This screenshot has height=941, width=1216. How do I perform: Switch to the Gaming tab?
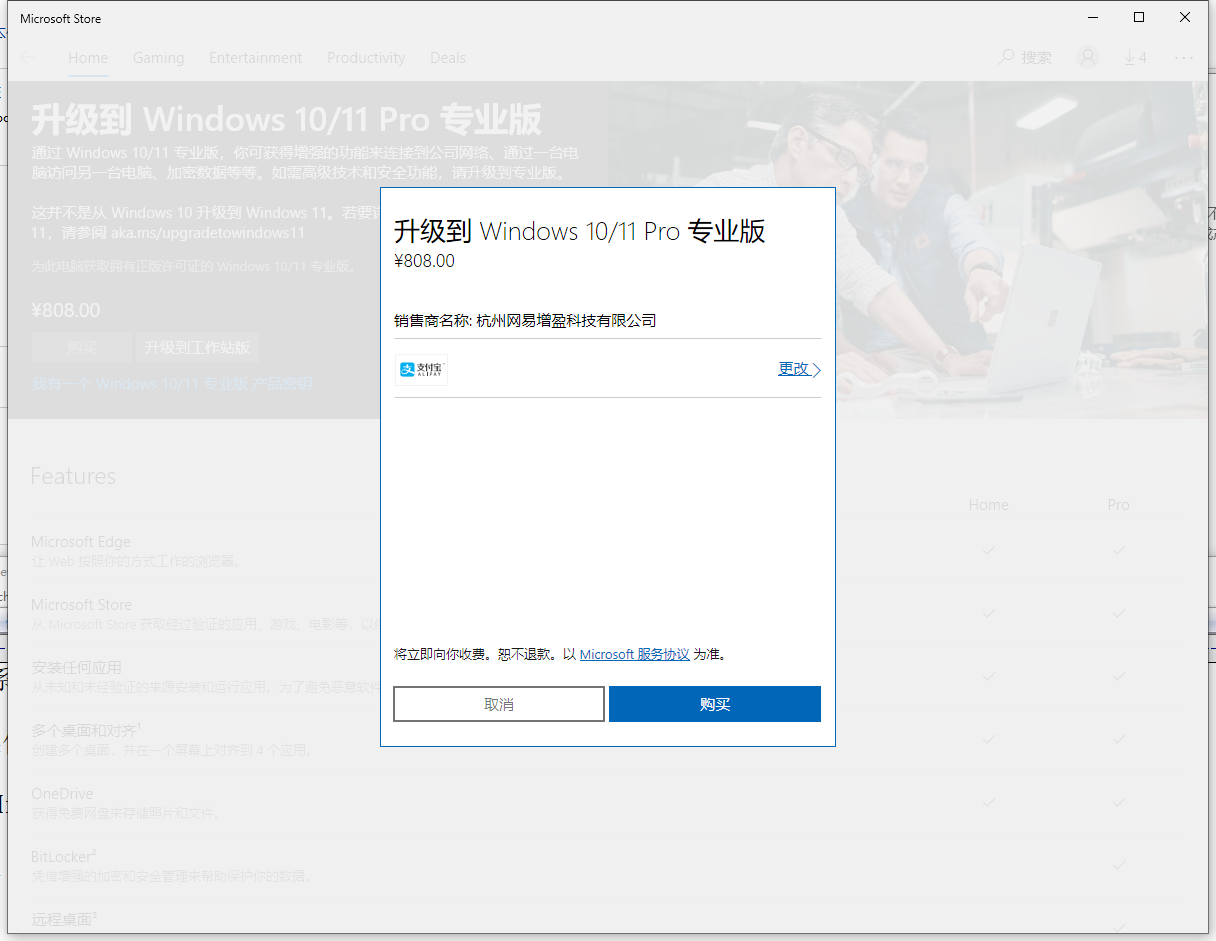158,58
